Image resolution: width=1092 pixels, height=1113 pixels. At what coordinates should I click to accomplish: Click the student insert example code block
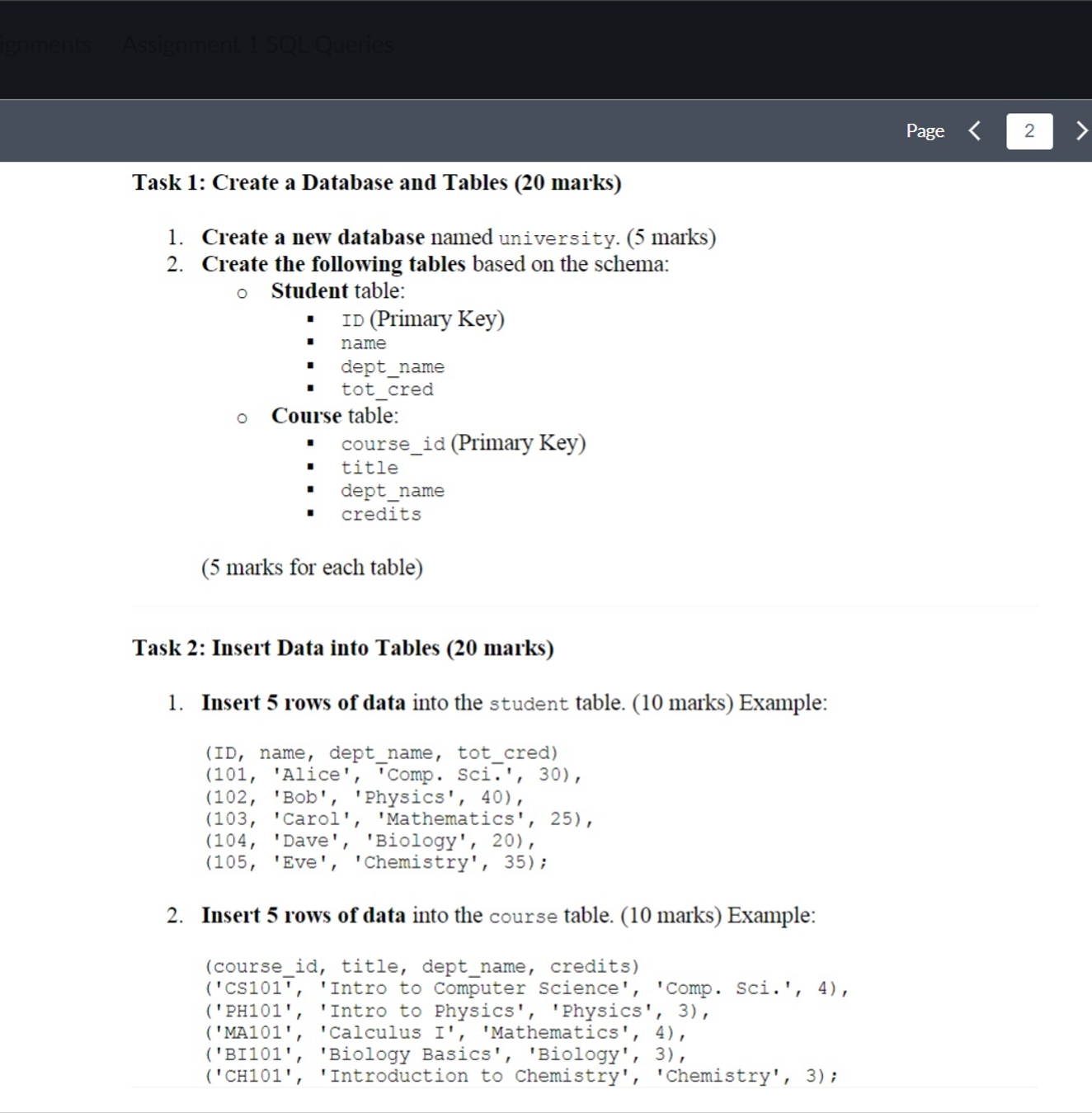(388, 807)
